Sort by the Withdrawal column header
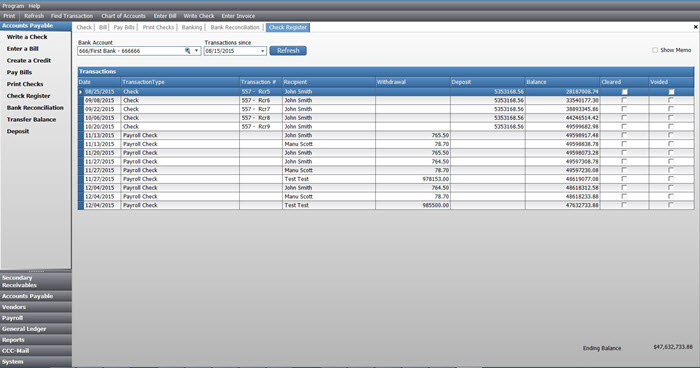Image resolution: width=700 pixels, height=368 pixels. point(412,82)
